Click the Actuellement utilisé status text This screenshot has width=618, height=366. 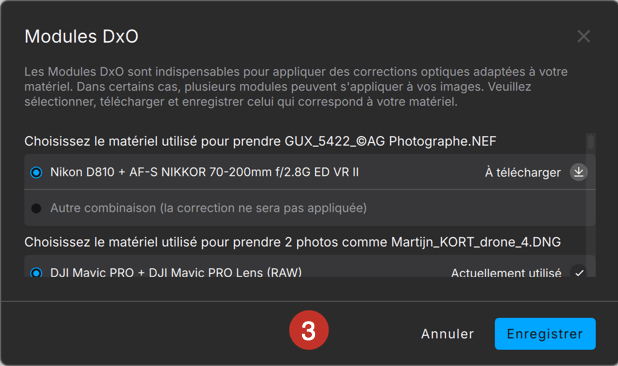tap(506, 273)
